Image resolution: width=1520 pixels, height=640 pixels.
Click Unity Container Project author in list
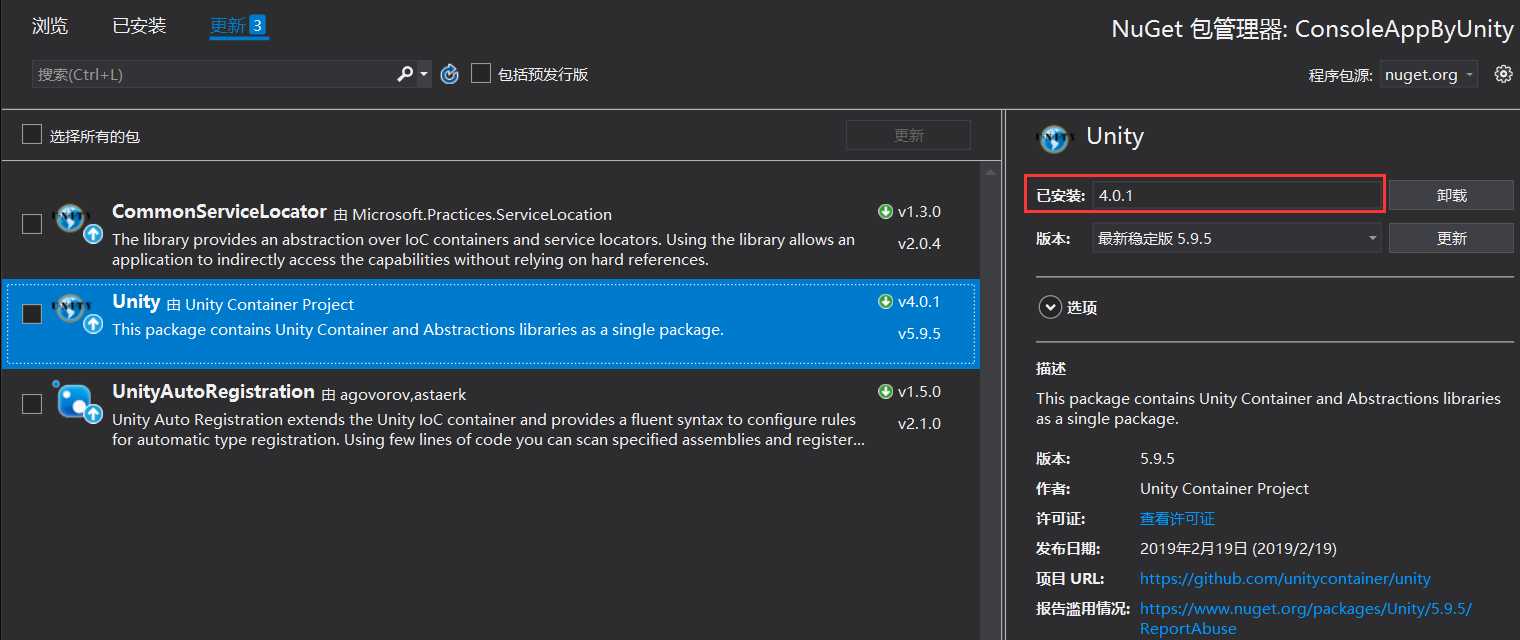click(x=269, y=304)
